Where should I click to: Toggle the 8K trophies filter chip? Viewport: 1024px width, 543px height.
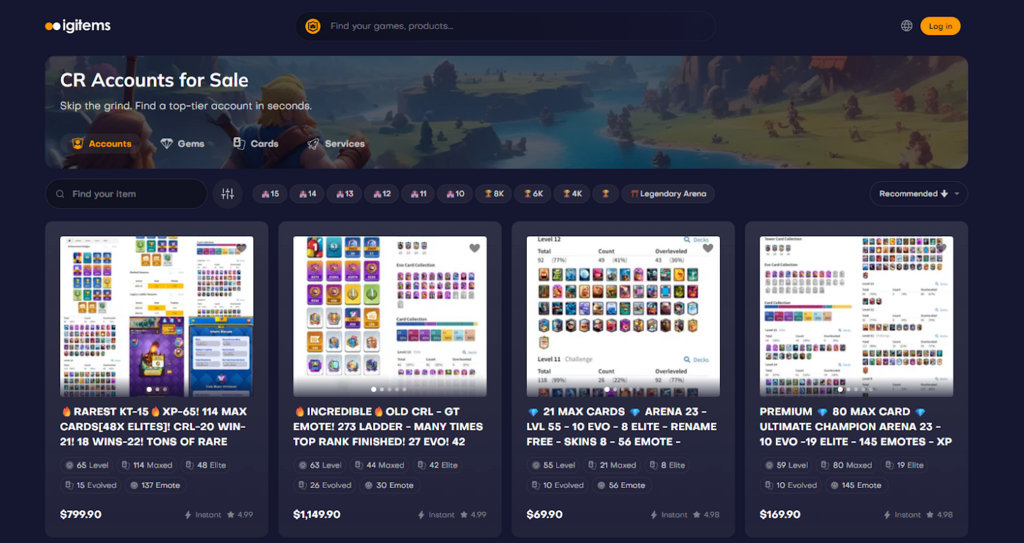(494, 194)
